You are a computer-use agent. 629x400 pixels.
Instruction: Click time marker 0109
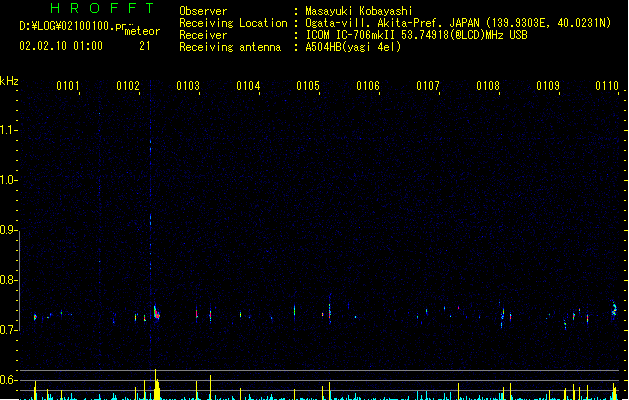click(x=548, y=86)
